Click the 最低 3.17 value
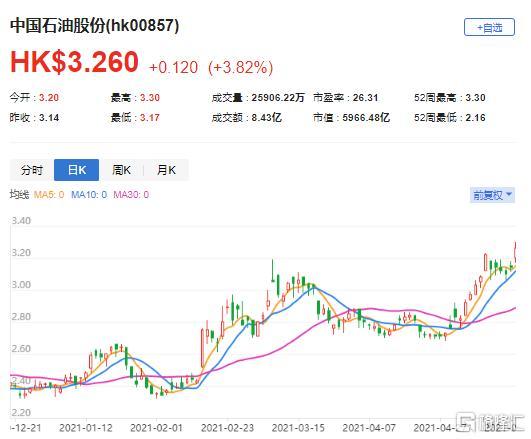The image size is (531, 439). coord(150,118)
